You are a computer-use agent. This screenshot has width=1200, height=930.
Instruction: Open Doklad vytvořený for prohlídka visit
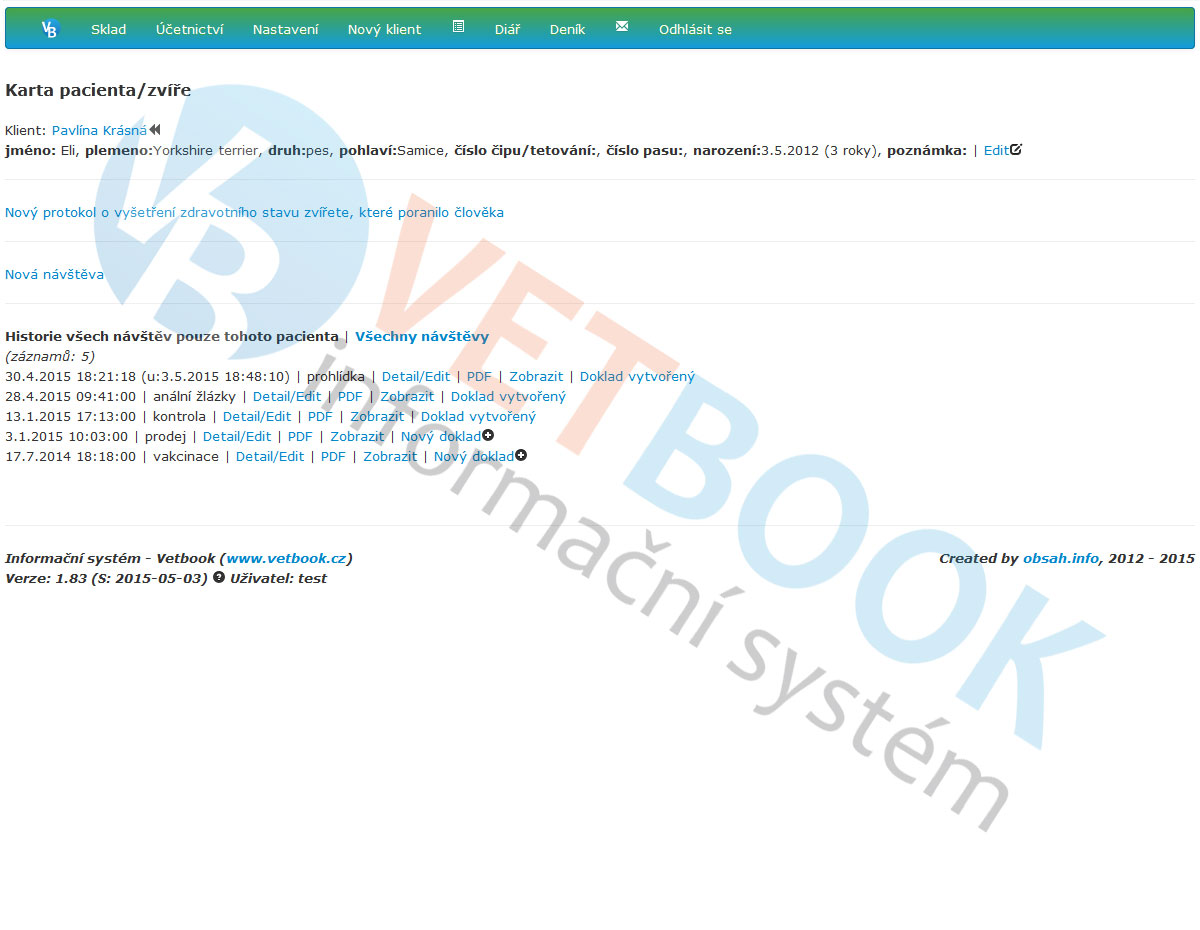pos(637,376)
